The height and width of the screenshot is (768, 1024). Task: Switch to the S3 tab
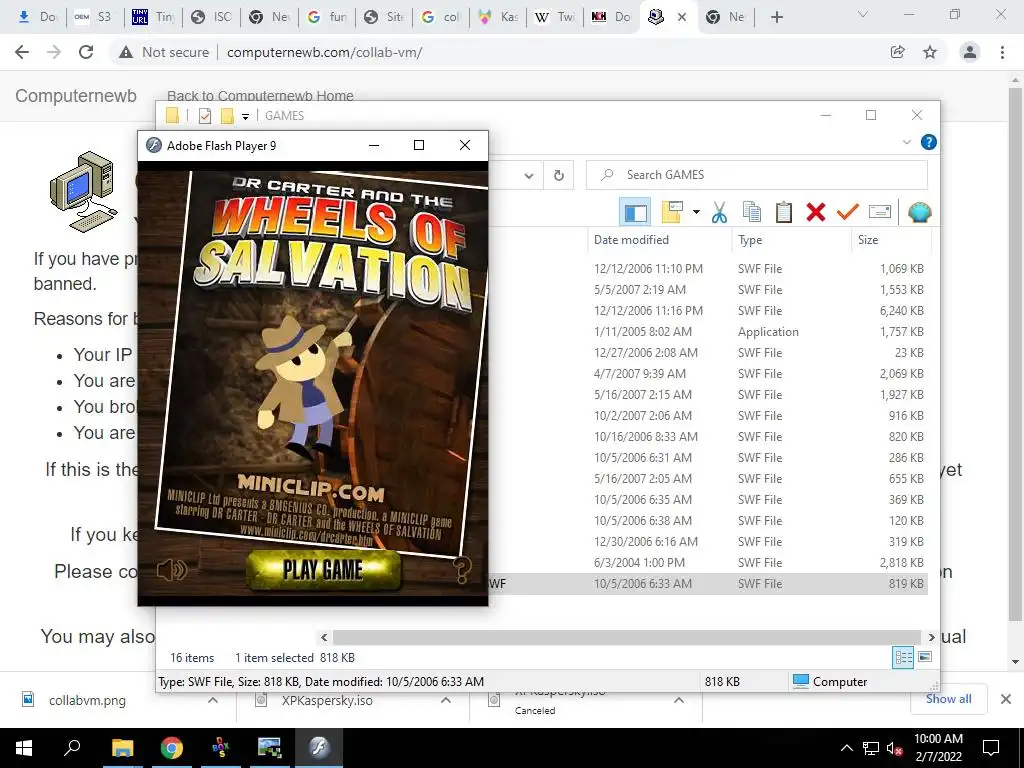point(93,17)
